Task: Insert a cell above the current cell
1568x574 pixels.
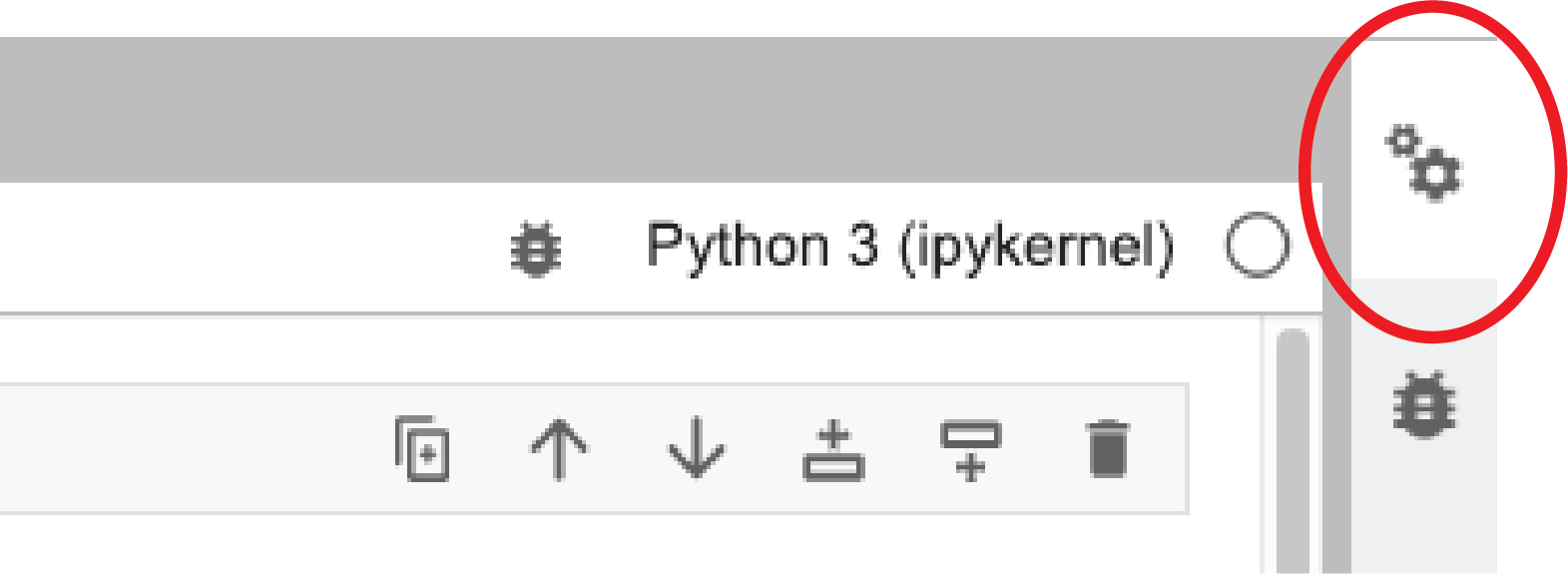Action: pos(833,451)
